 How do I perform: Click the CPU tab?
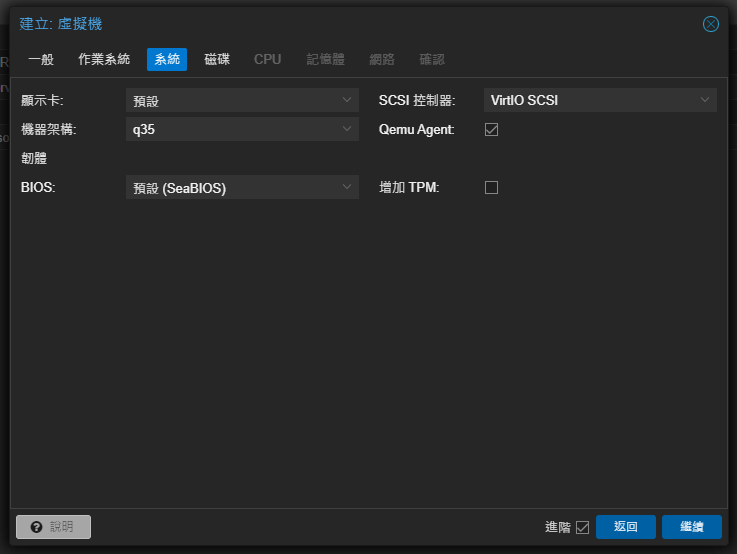(x=268, y=59)
